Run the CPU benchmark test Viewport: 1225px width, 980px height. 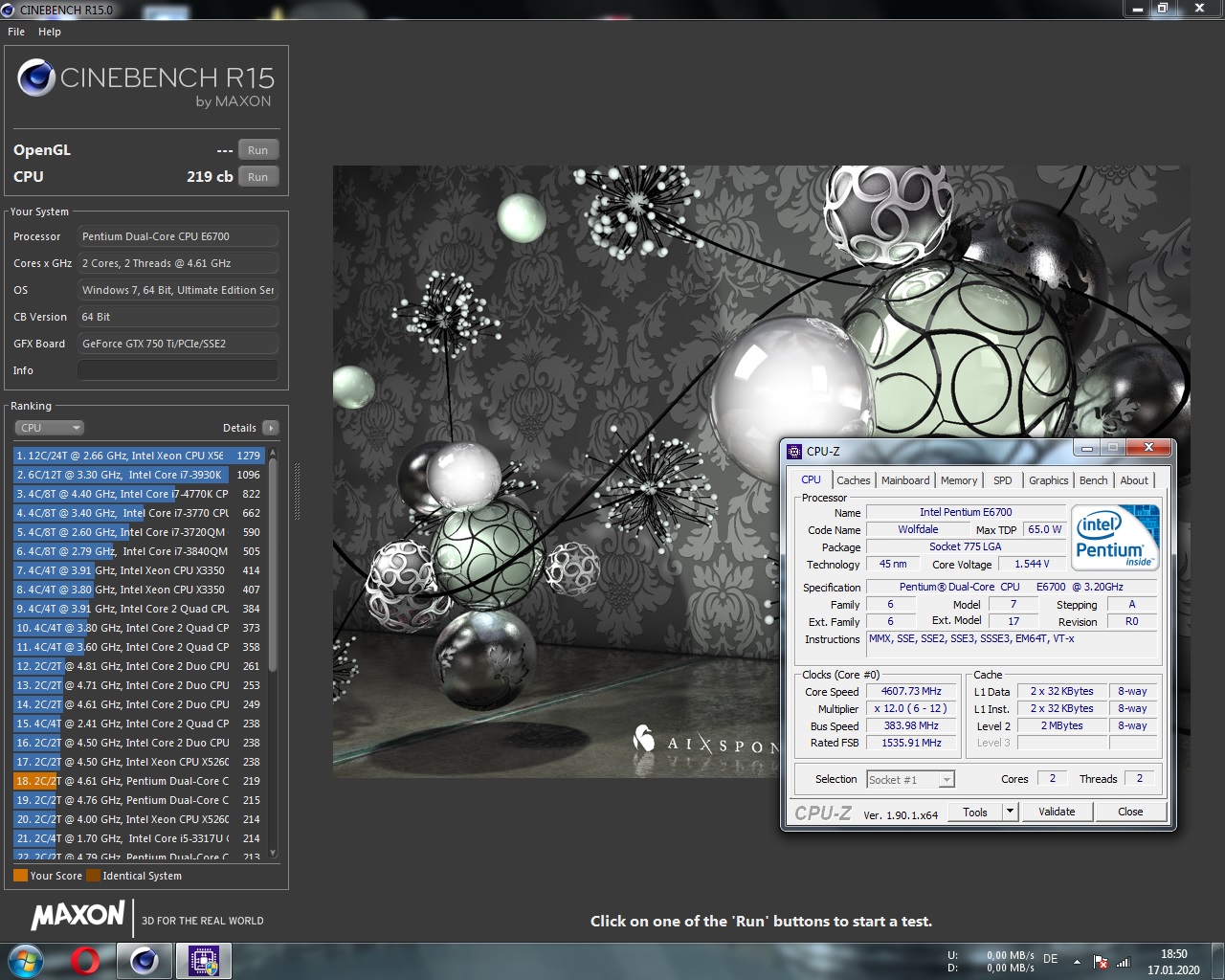[258, 177]
